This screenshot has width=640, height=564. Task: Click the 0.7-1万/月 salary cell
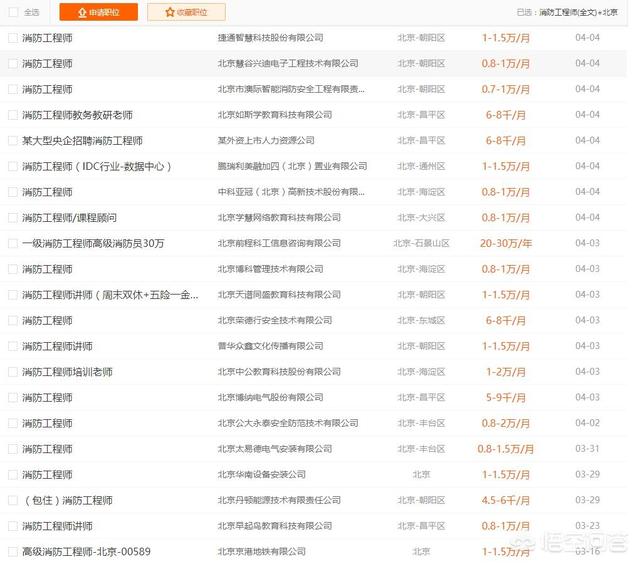(506, 89)
